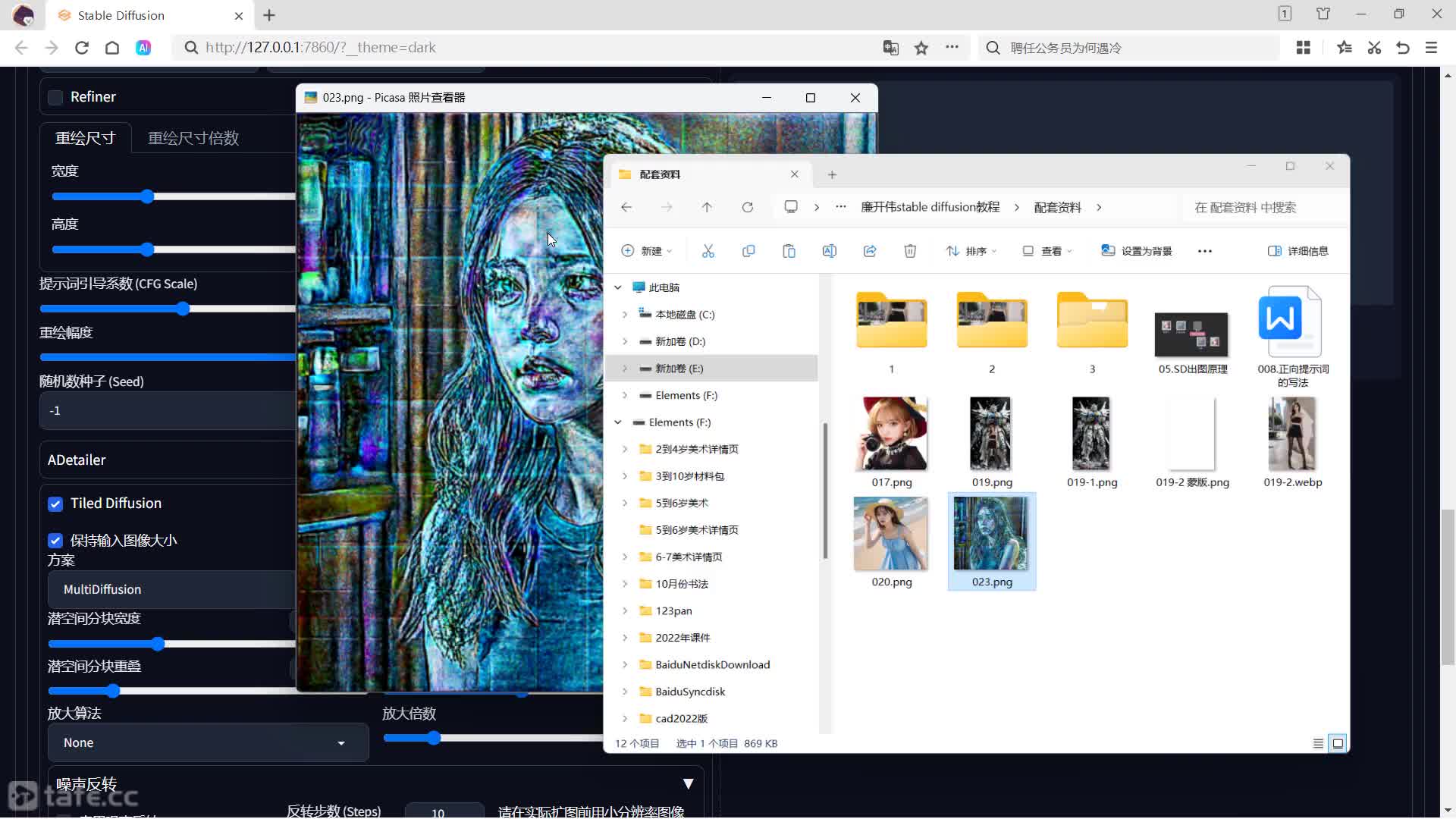Image resolution: width=1456 pixels, height=819 pixels.
Task: Toggle the Refiner checkbox on
Action: click(55, 96)
